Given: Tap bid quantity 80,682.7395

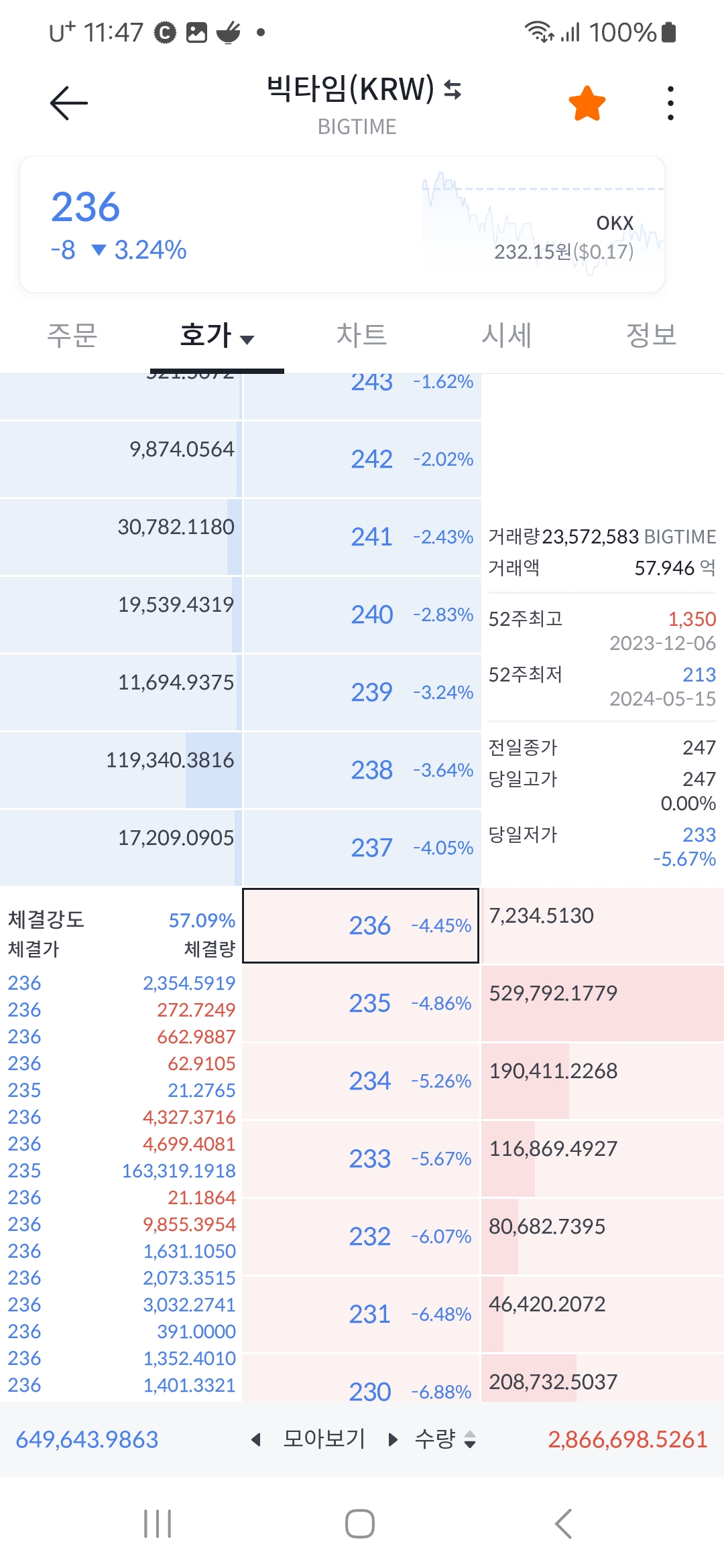Looking at the screenshot, I should pos(547,1227).
